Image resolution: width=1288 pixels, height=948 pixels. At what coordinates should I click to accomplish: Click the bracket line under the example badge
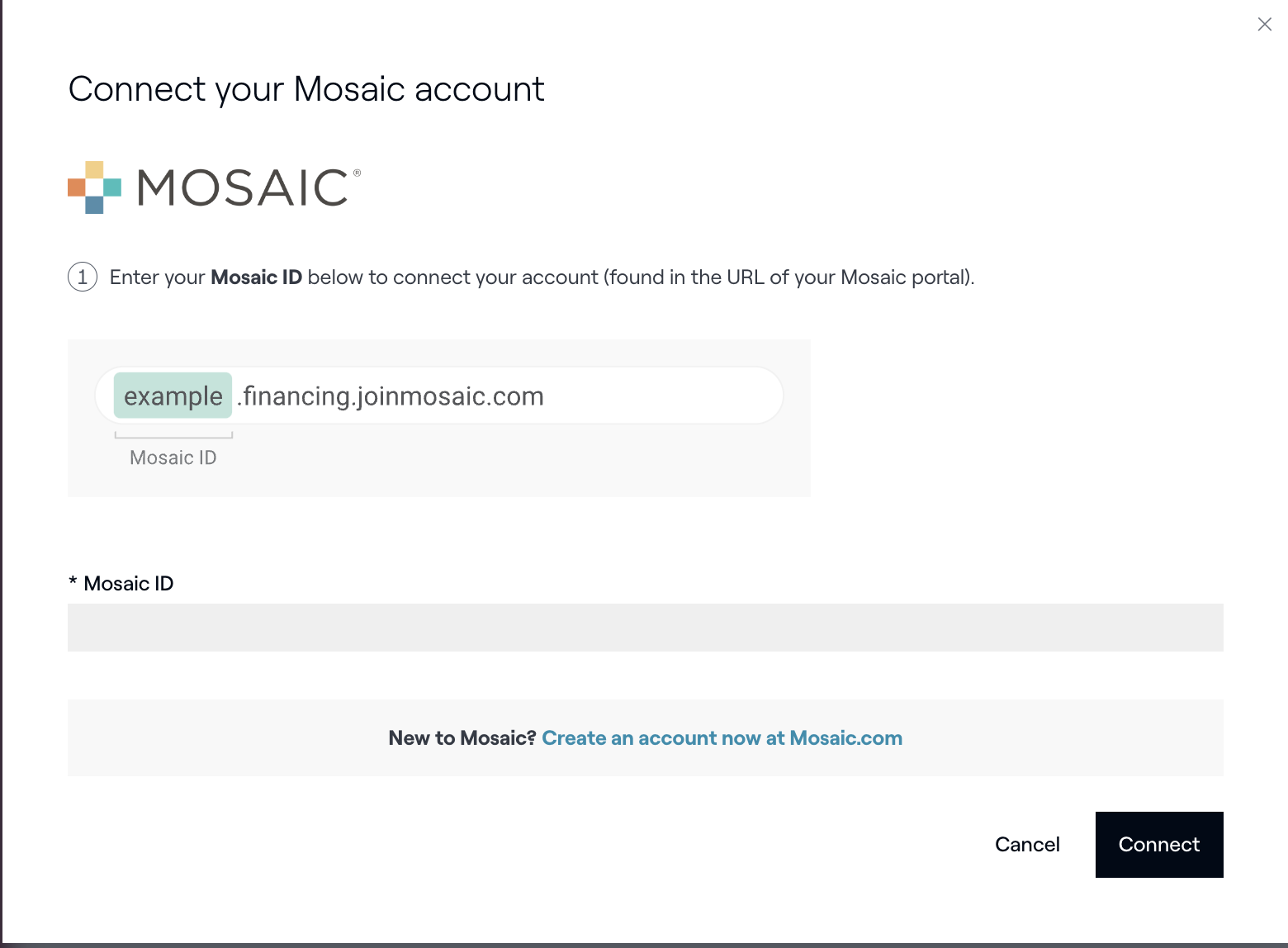173,436
